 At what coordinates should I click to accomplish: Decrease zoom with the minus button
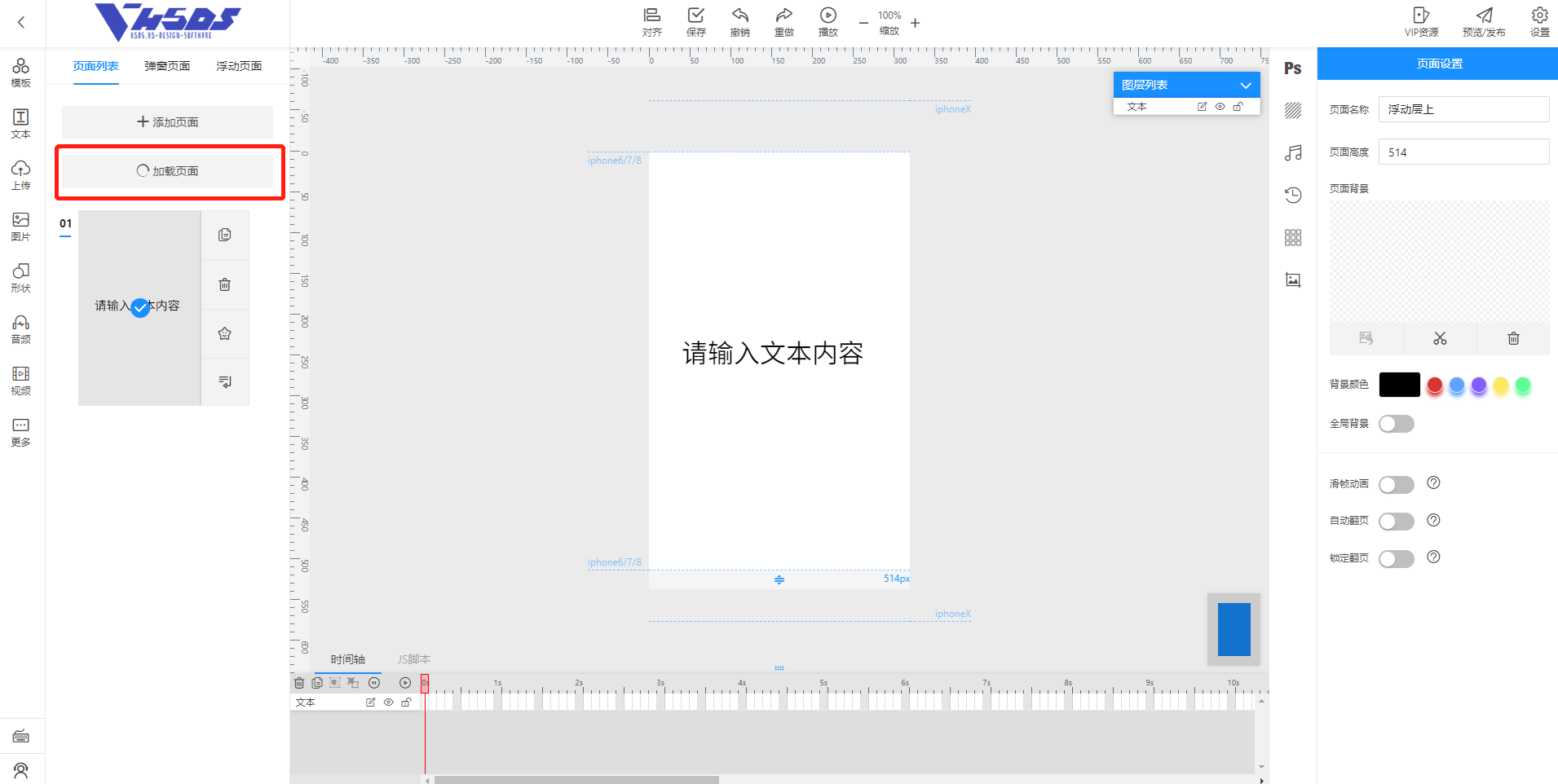coord(863,23)
